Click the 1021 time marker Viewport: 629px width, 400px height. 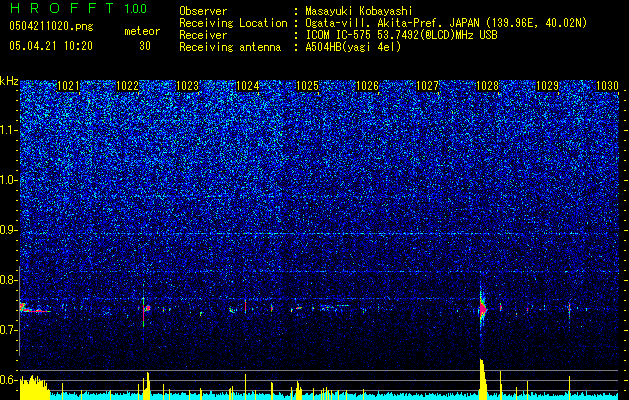click(x=68, y=86)
